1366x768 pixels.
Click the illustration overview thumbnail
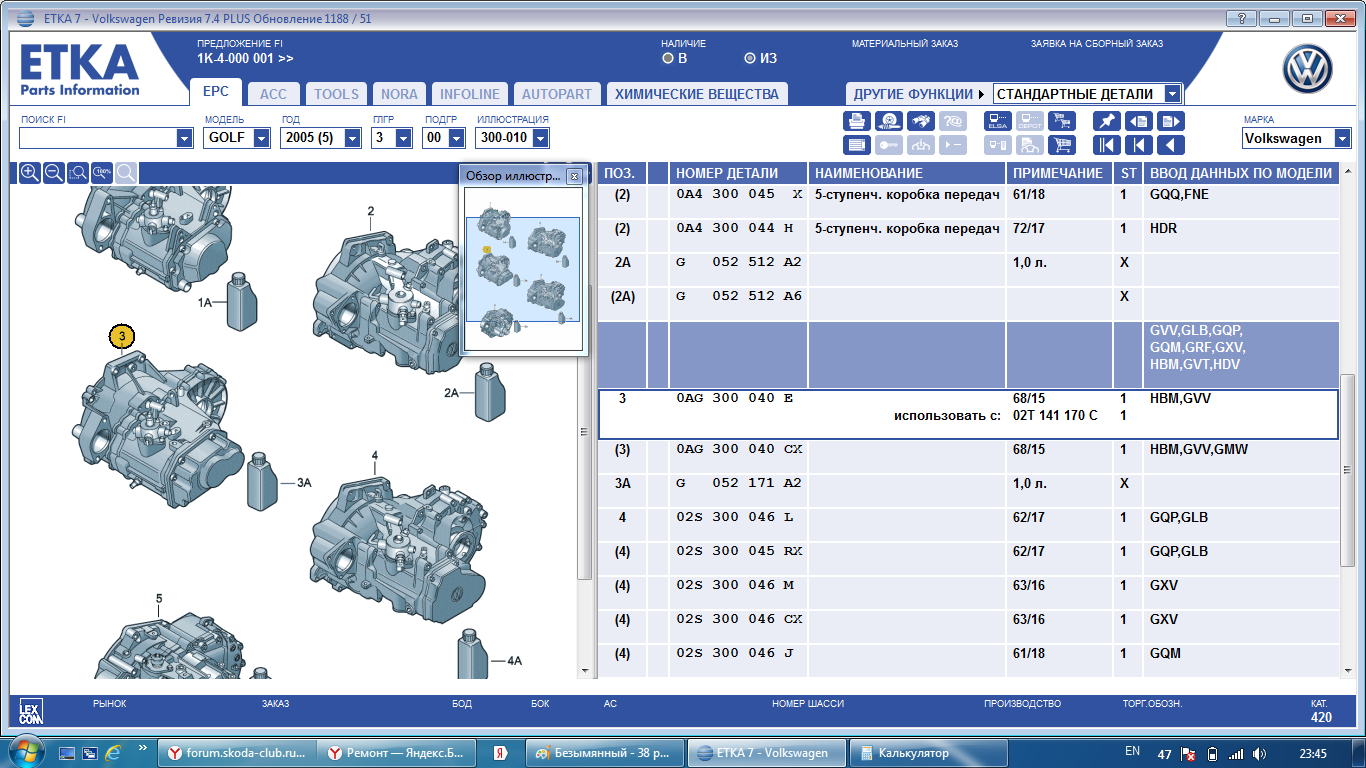coord(523,268)
